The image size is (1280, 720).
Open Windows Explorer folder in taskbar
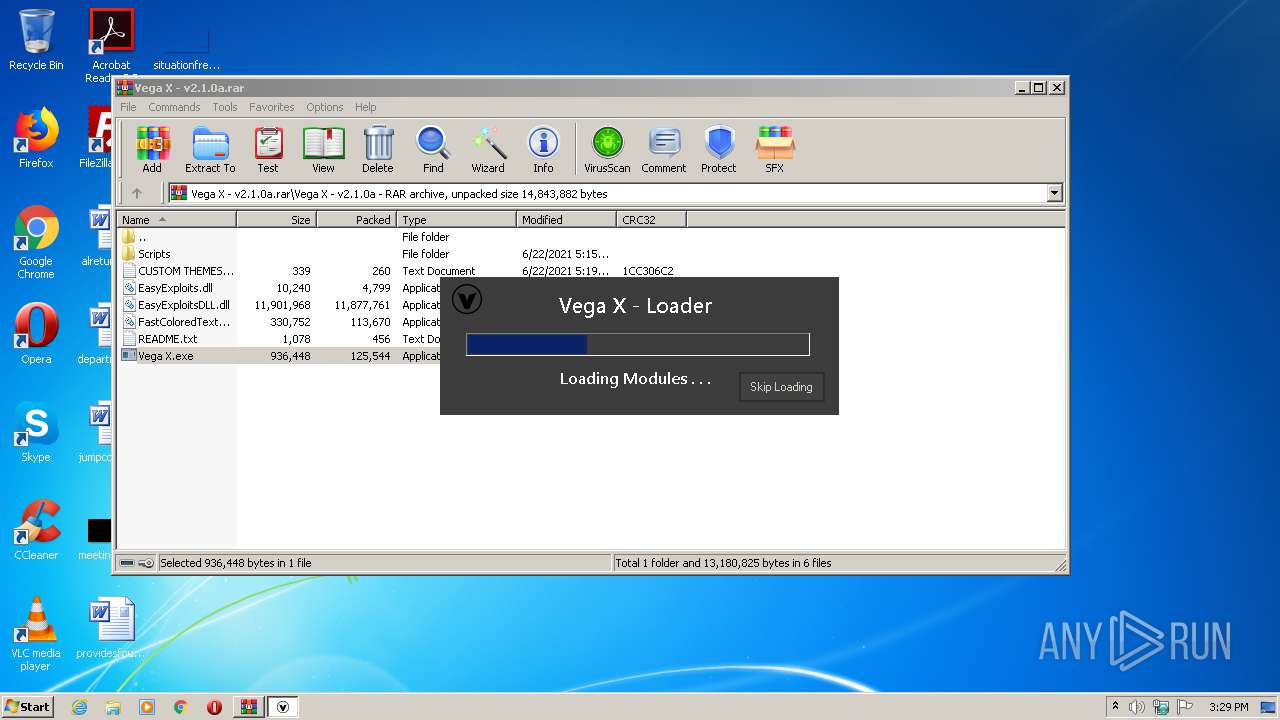click(x=113, y=707)
